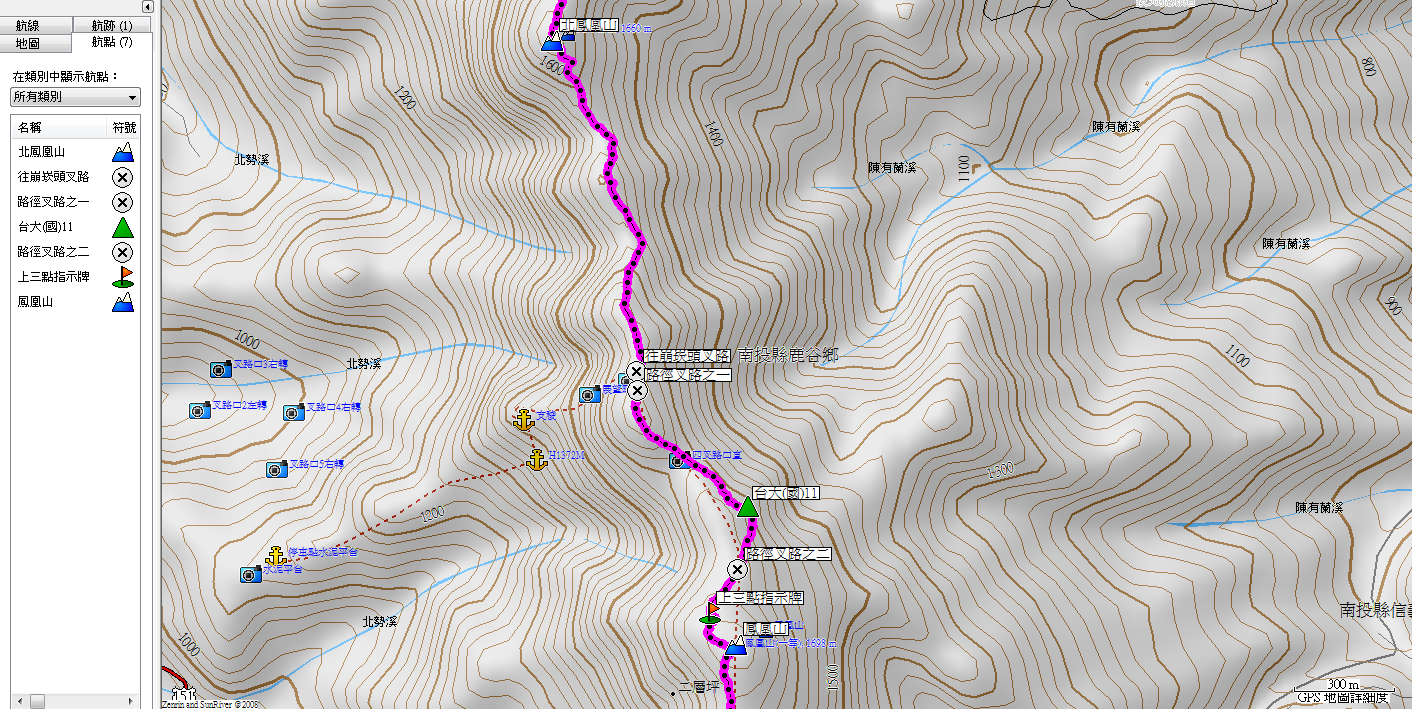Click the green triangle symbol for 台大(國)11
This screenshot has height=709, width=1412.
[x=122, y=227]
